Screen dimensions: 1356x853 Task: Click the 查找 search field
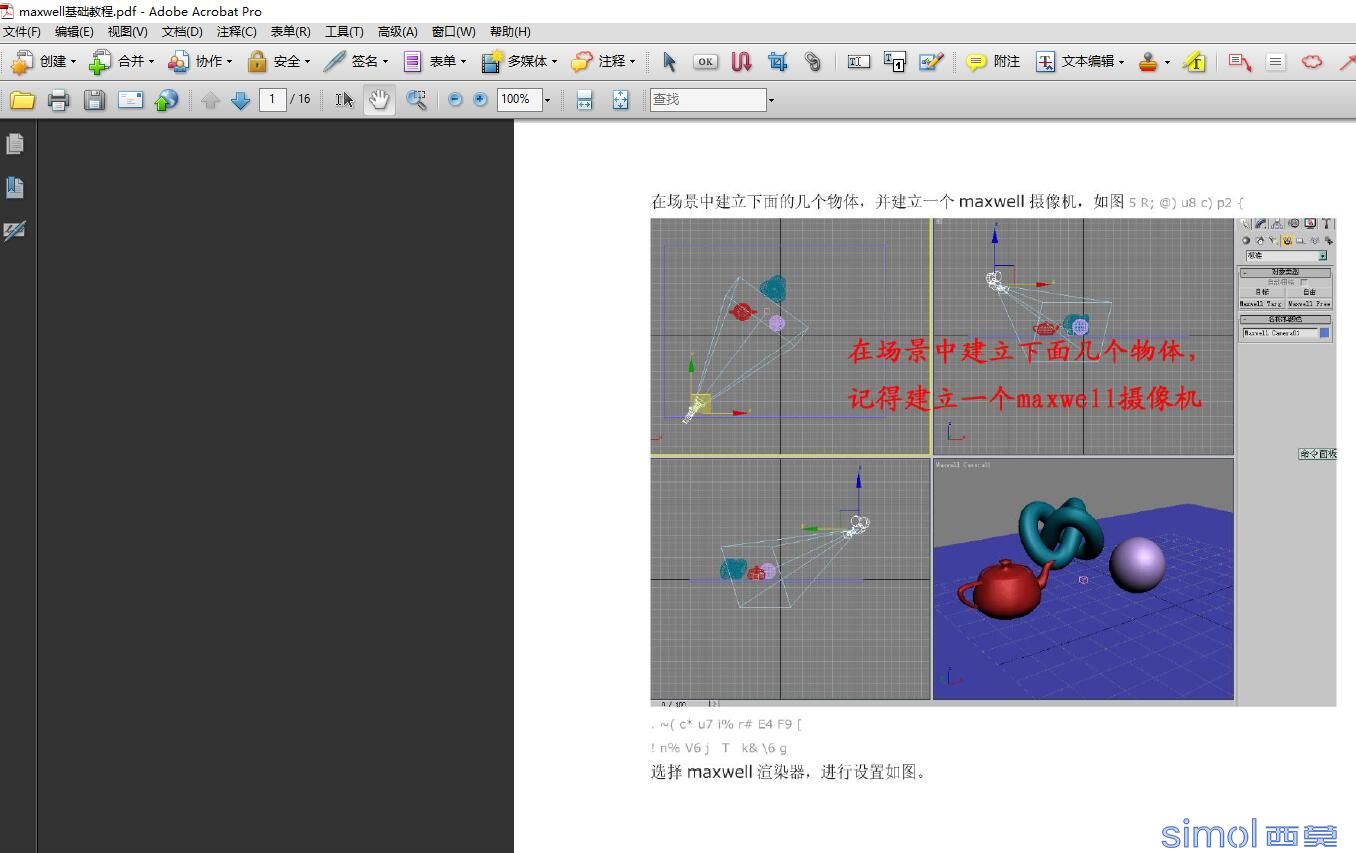(708, 100)
